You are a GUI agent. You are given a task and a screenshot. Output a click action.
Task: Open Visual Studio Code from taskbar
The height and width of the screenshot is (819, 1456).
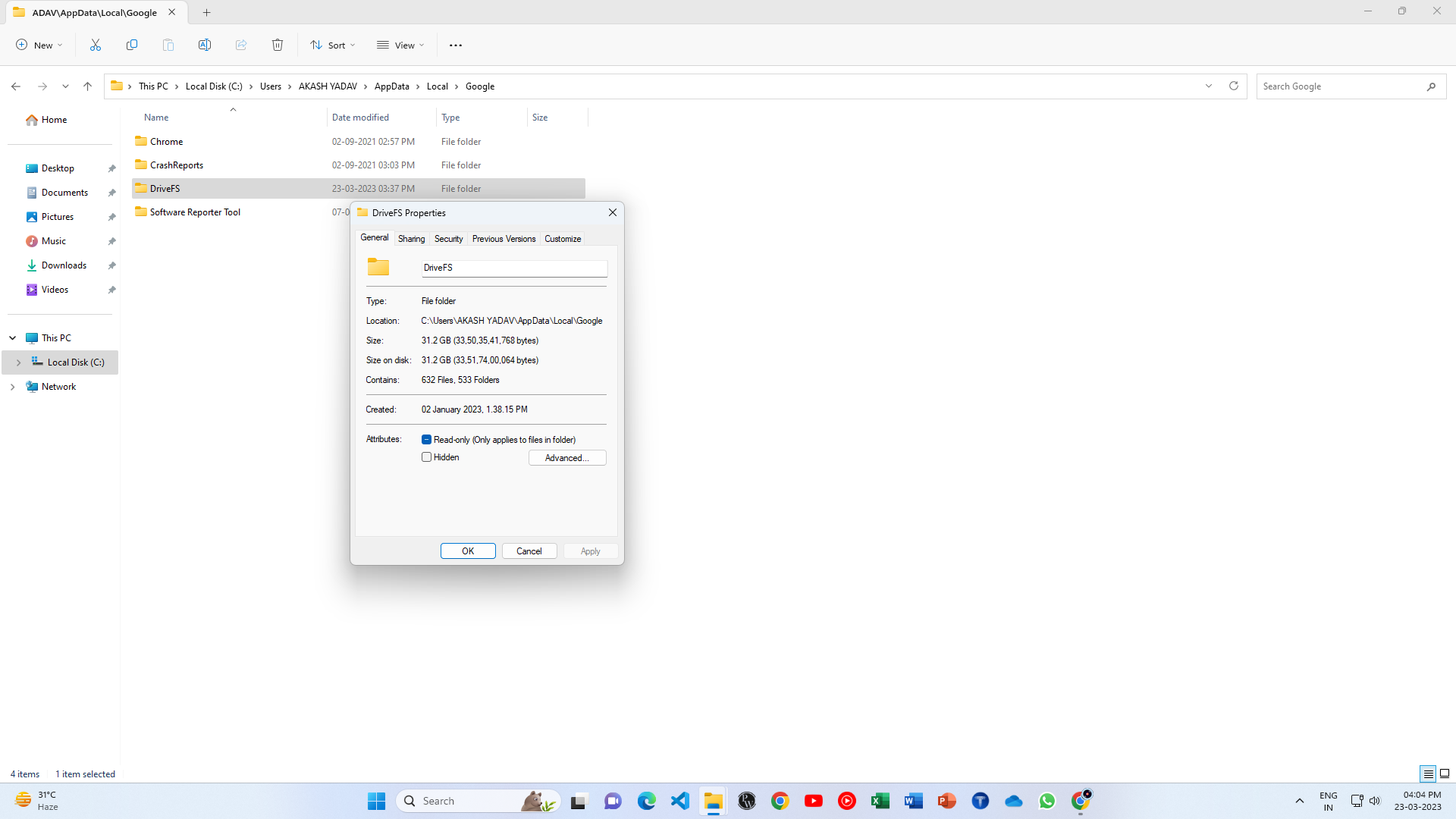tap(680, 801)
